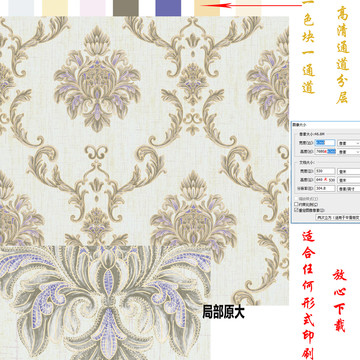Click the enlarged detail preview labeled 局部原大
The image size is (360, 360).
105,303
